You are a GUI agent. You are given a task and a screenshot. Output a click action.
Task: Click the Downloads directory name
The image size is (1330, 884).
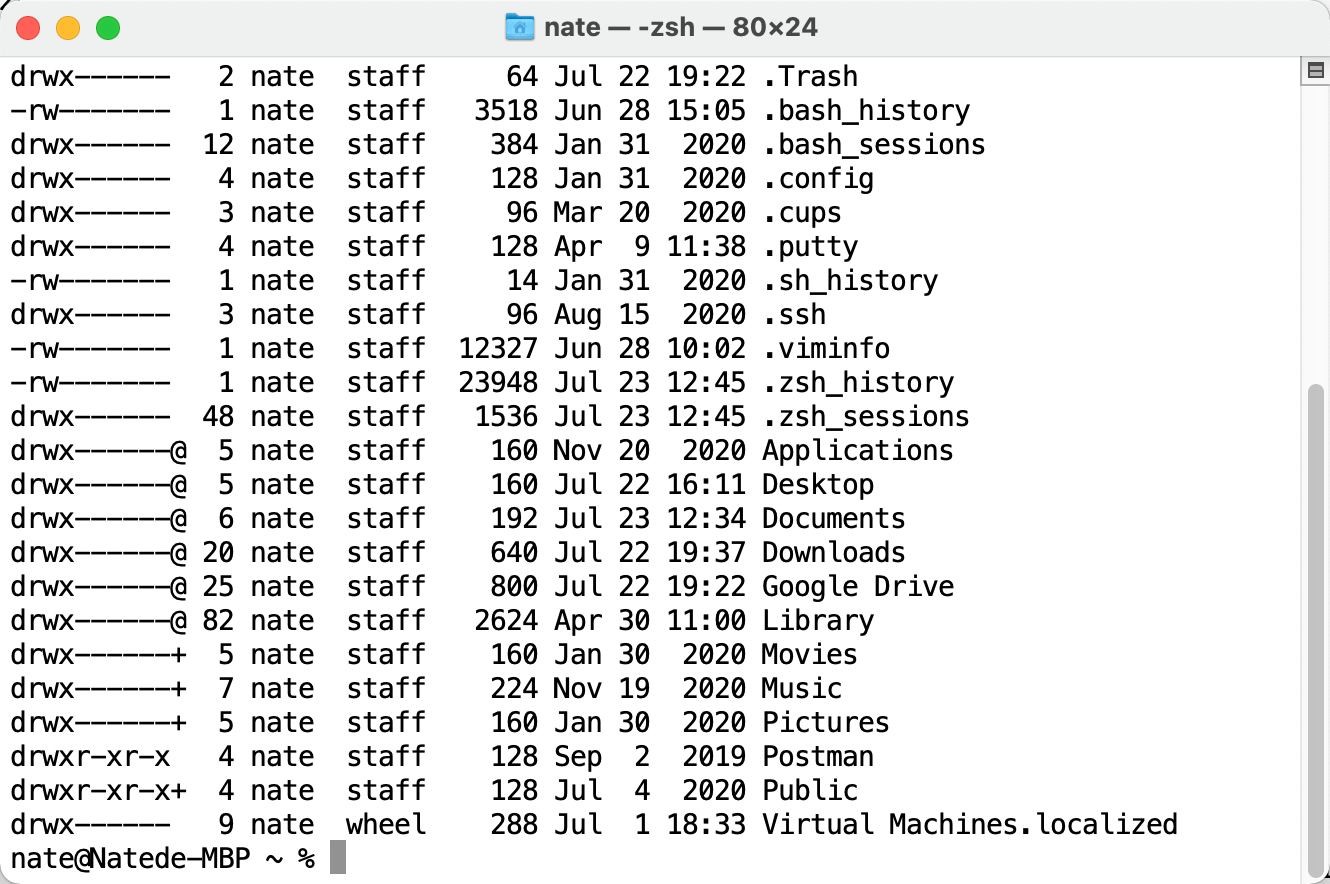[x=833, y=552]
